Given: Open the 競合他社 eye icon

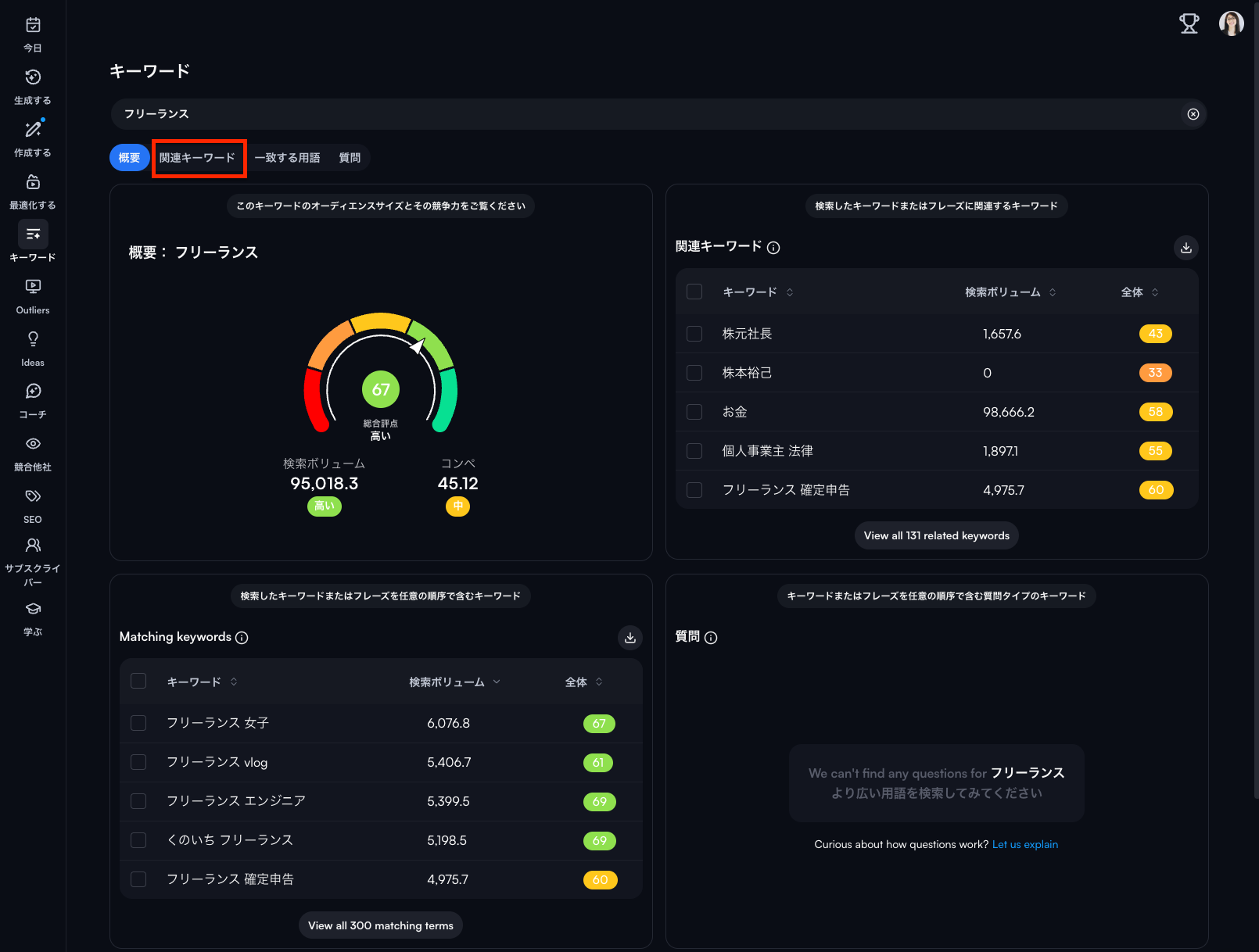Looking at the screenshot, I should (x=33, y=444).
